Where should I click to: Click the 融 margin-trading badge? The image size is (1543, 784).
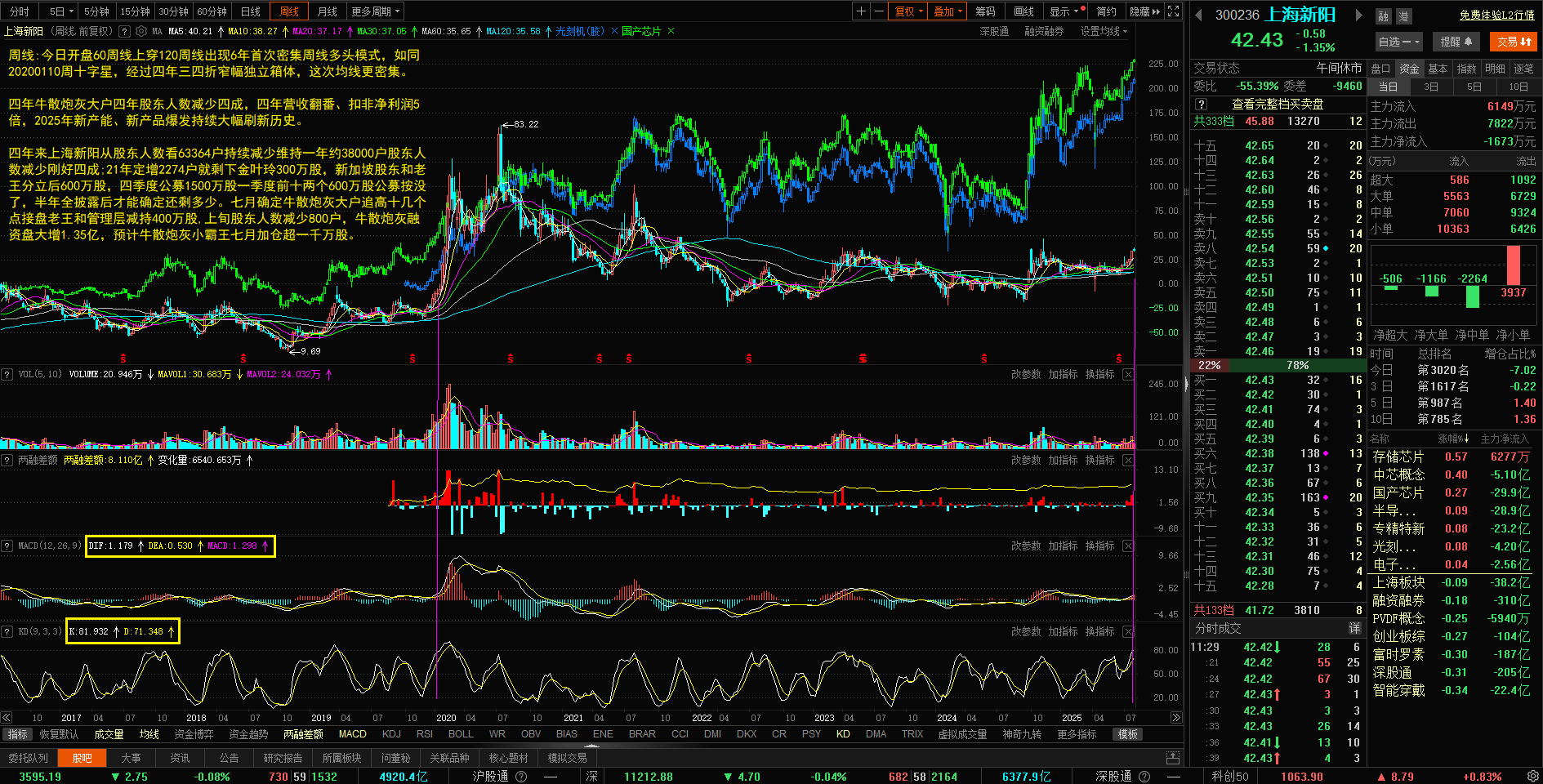point(1383,16)
